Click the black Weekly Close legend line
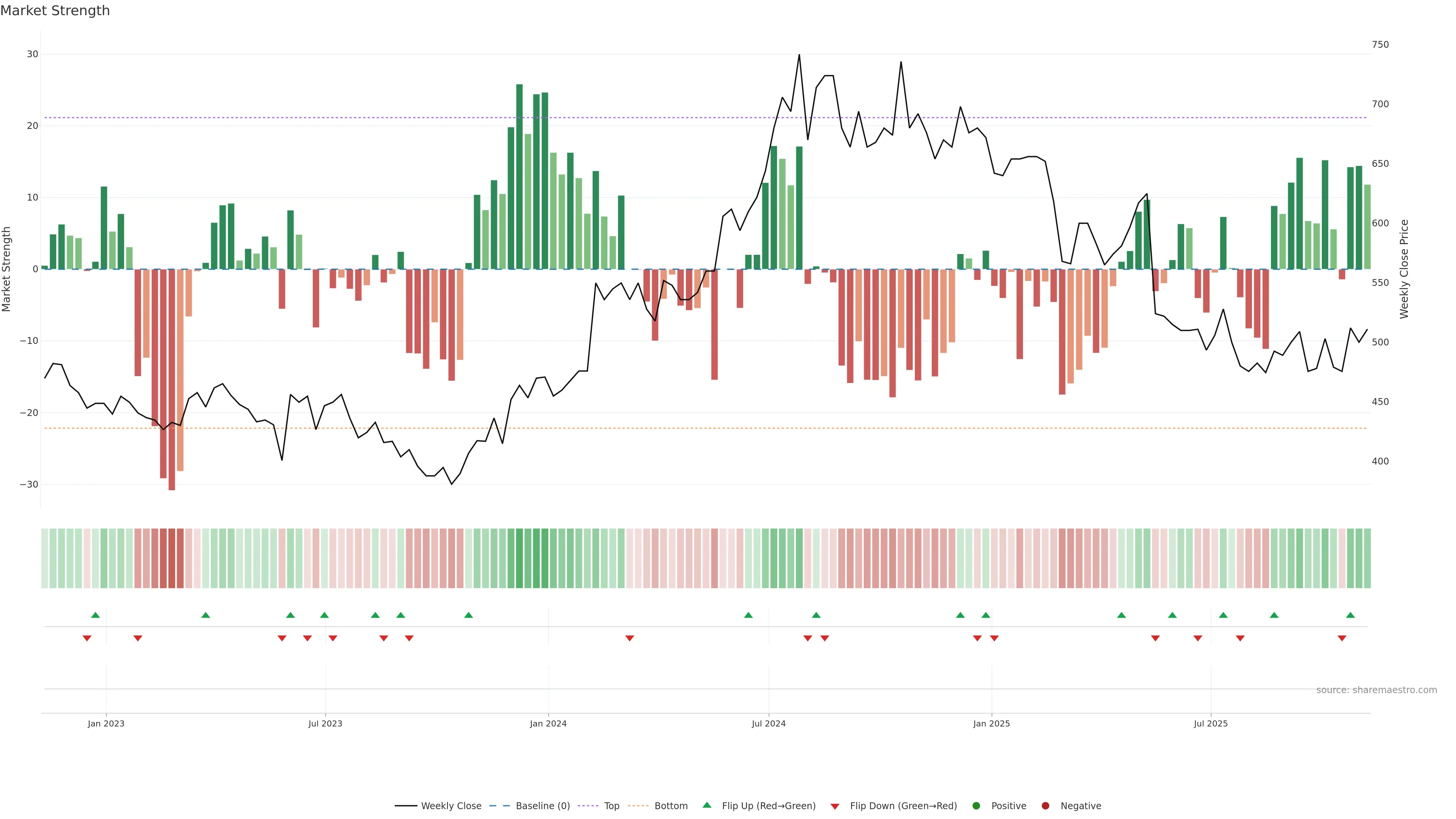Viewport: 1456px width, 819px height. coord(406,805)
